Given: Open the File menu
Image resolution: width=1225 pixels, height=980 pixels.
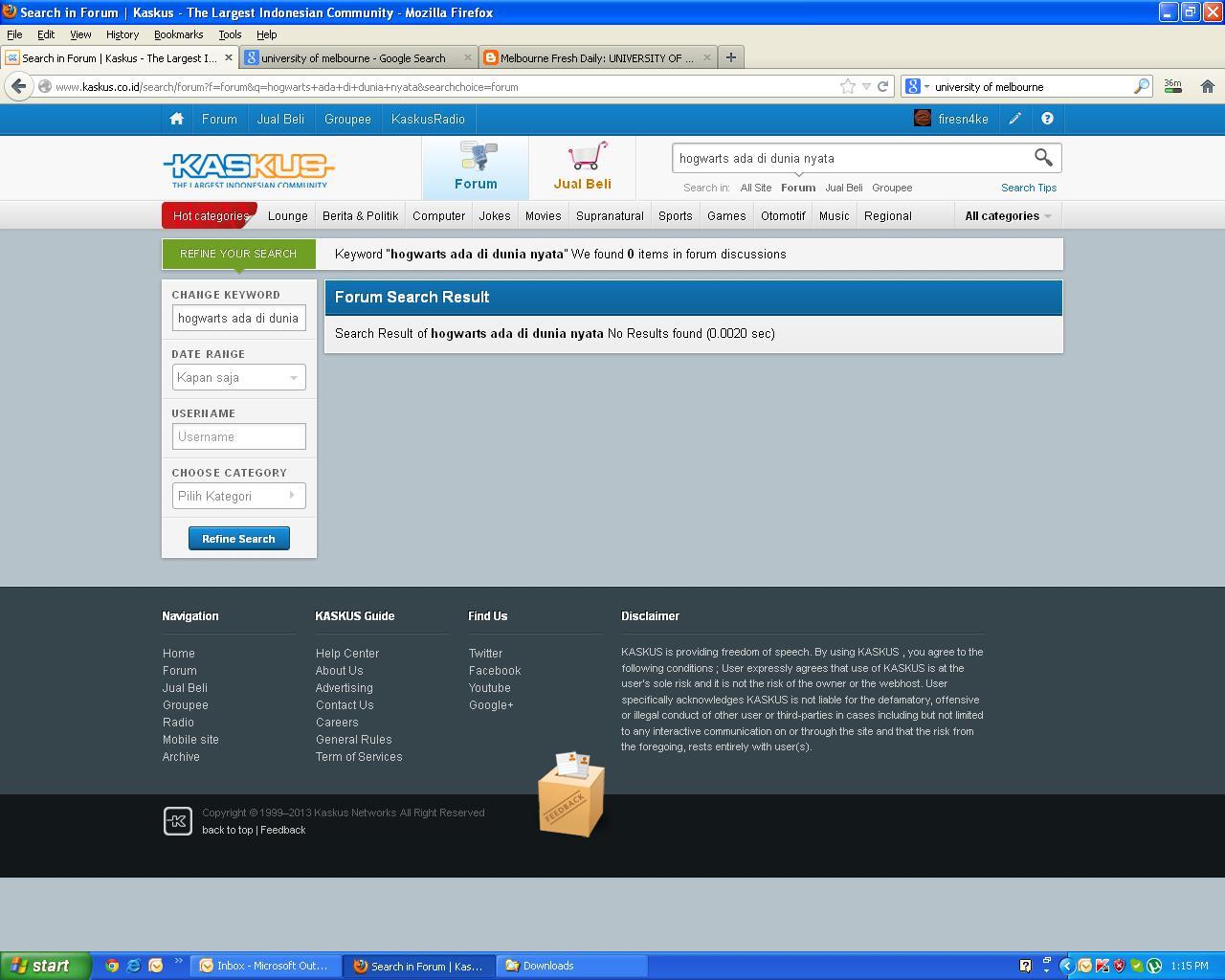Looking at the screenshot, I should [14, 34].
